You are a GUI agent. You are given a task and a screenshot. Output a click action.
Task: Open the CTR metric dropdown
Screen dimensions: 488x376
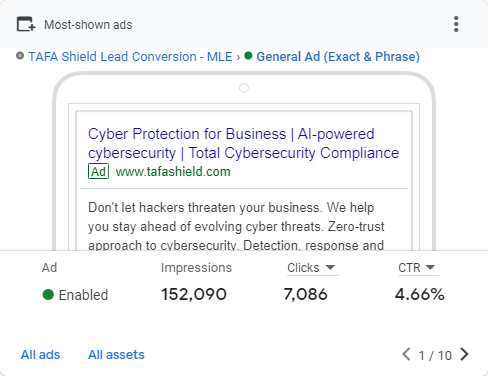click(x=417, y=268)
